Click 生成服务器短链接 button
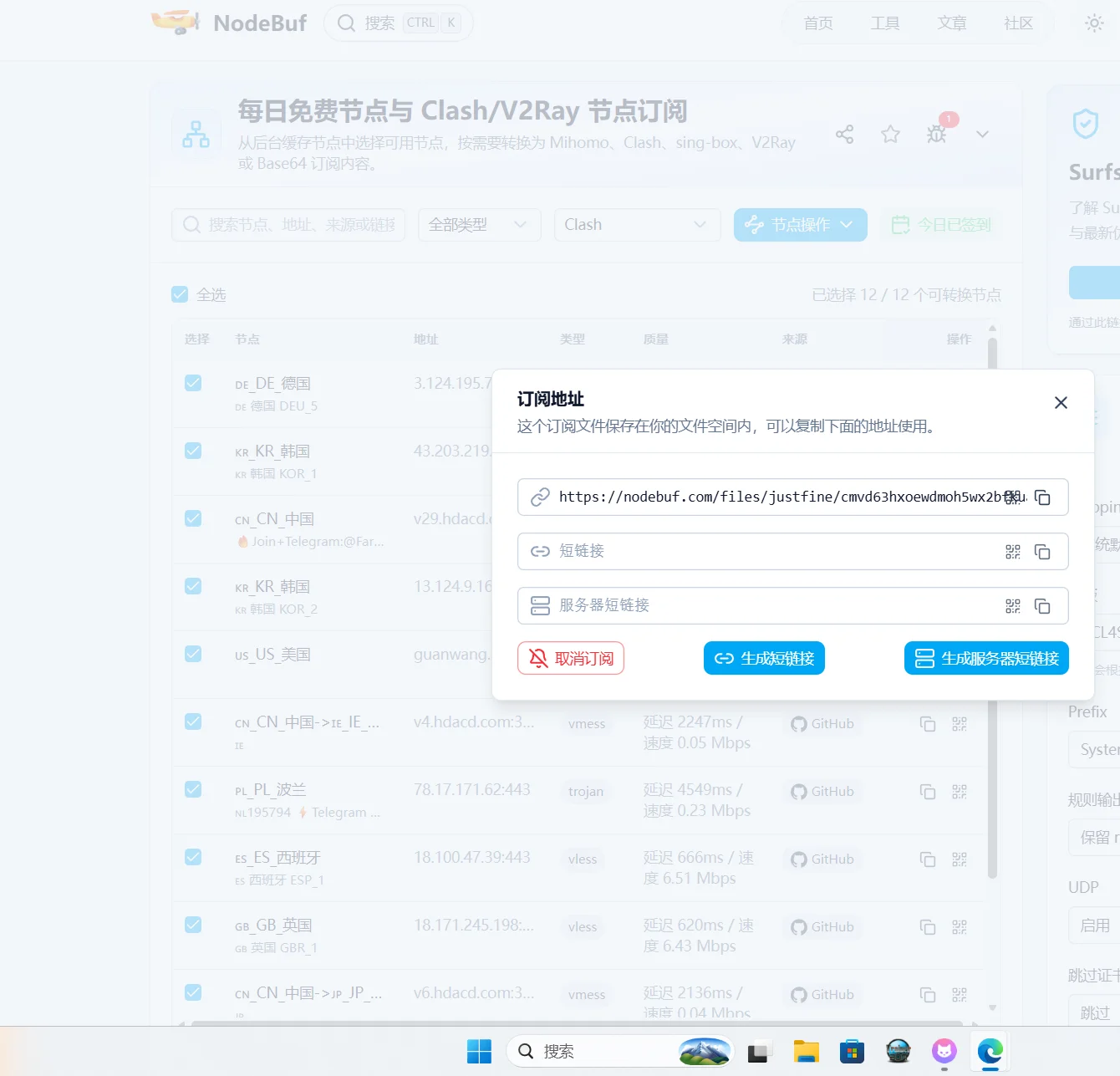The width and height of the screenshot is (1120, 1076). (986, 658)
